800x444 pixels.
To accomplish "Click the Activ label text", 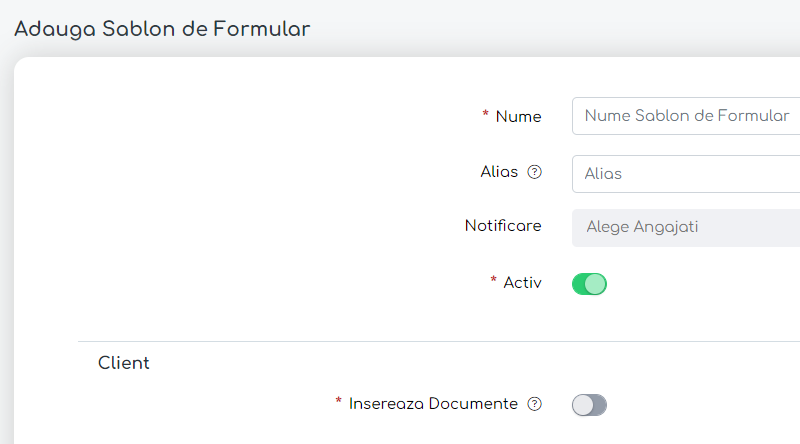I will [522, 283].
